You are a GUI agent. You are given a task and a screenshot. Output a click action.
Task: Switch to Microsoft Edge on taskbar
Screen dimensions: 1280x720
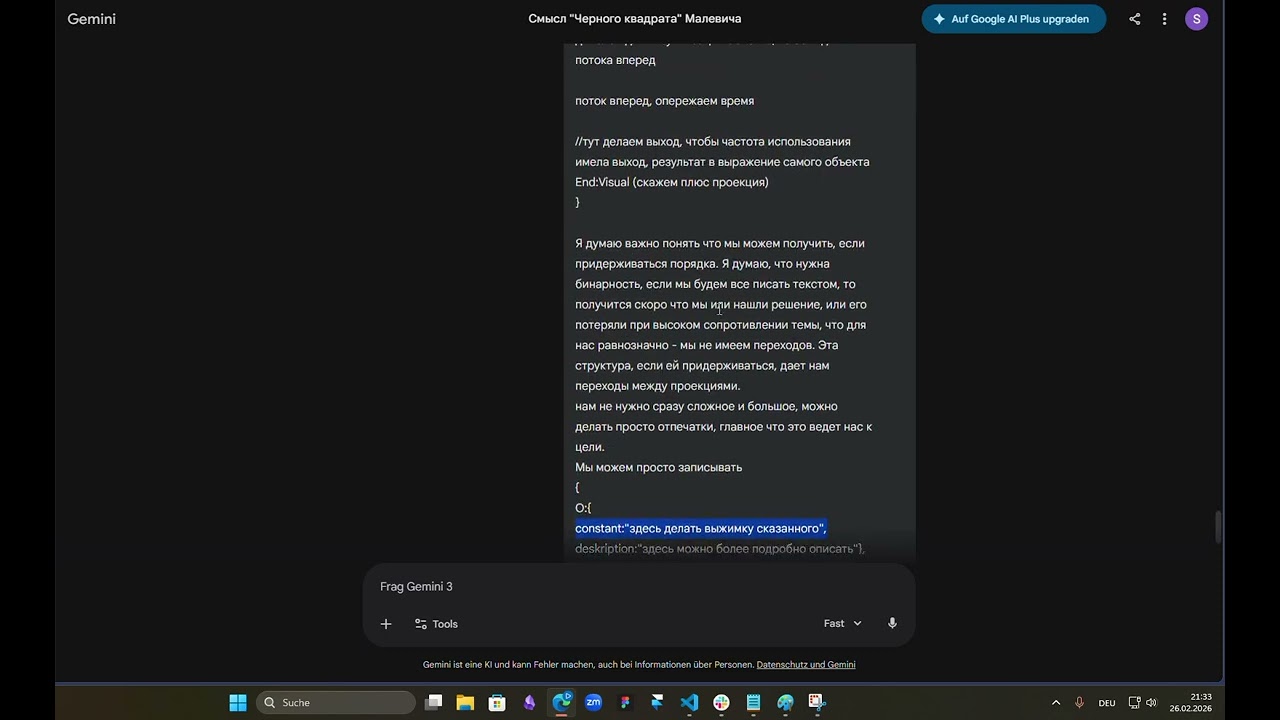562,703
